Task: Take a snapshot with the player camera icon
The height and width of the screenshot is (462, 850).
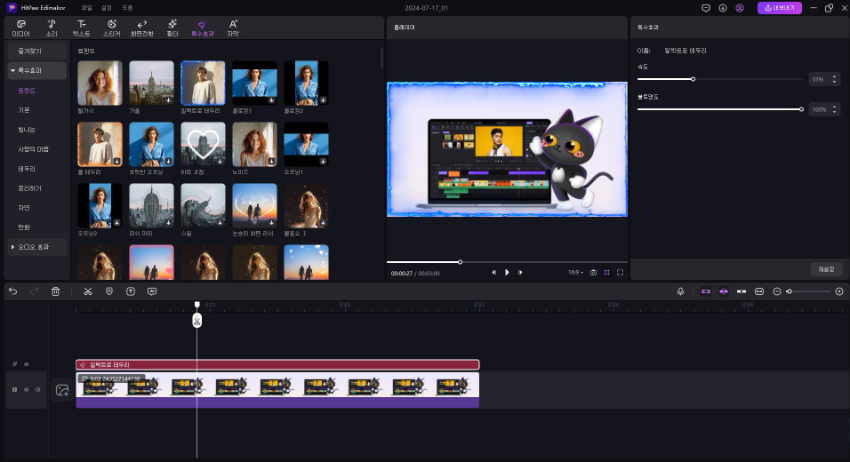Action: [593, 272]
